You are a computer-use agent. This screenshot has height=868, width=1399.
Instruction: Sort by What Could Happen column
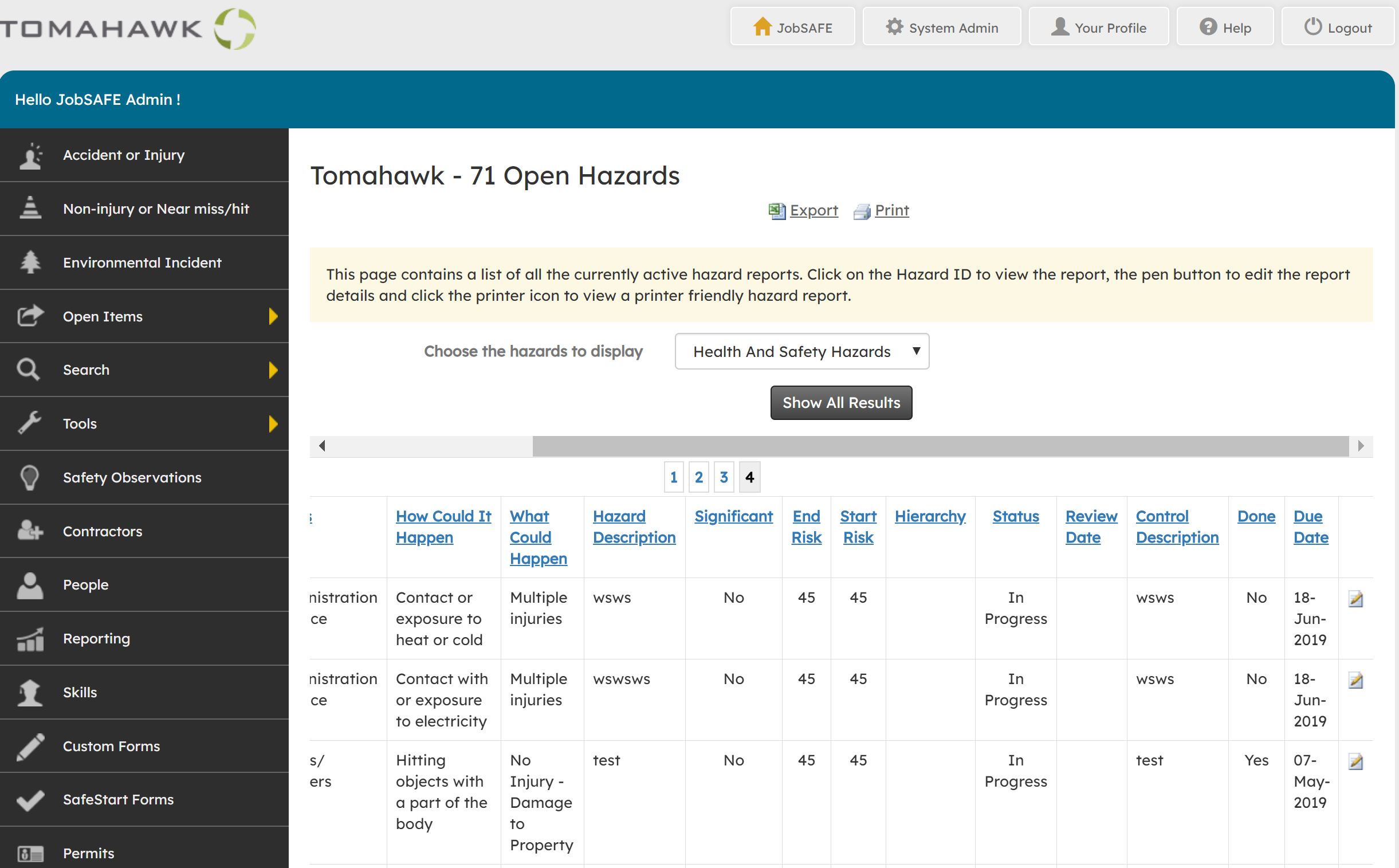point(538,537)
